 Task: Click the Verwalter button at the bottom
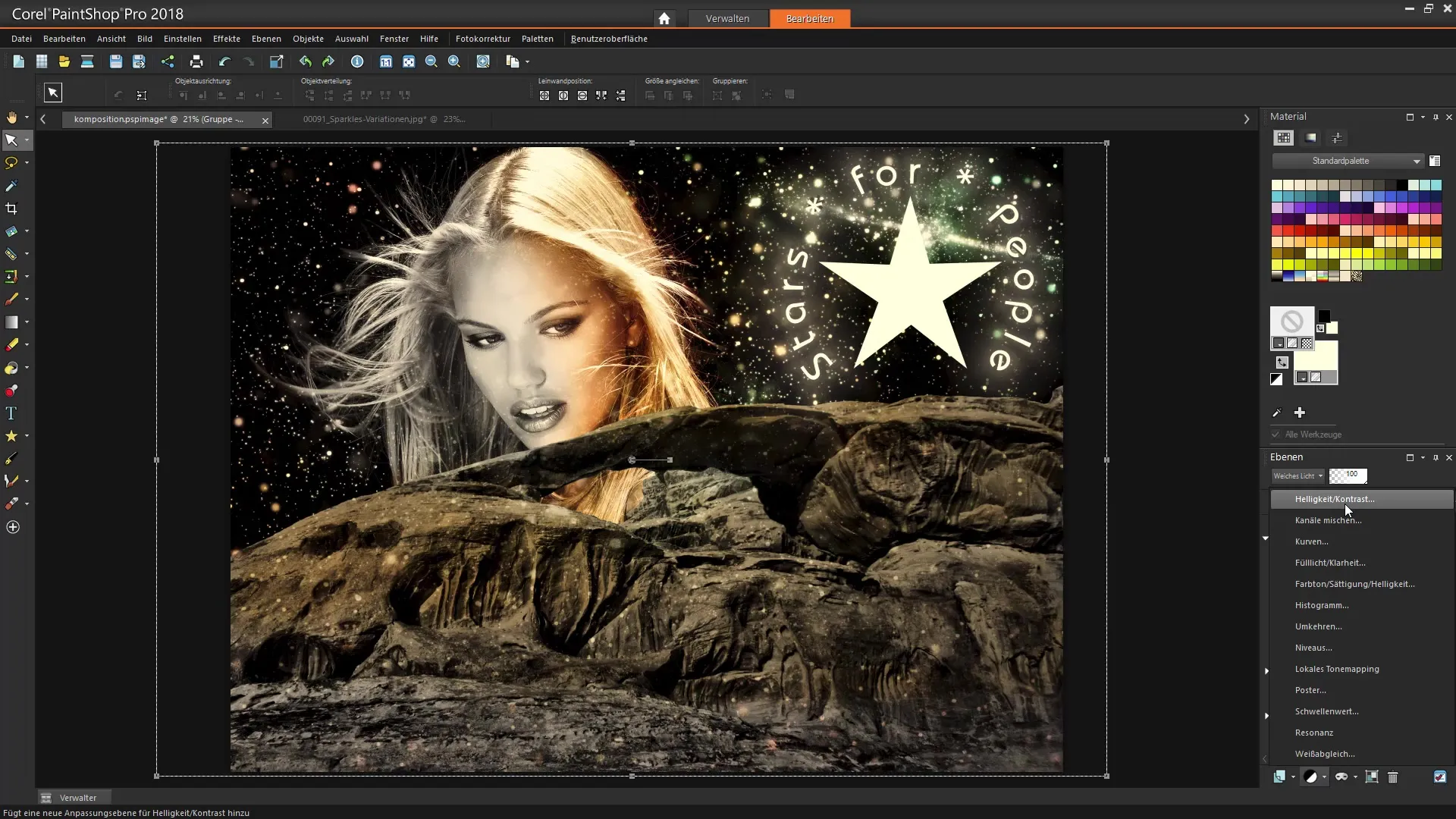tap(74, 798)
